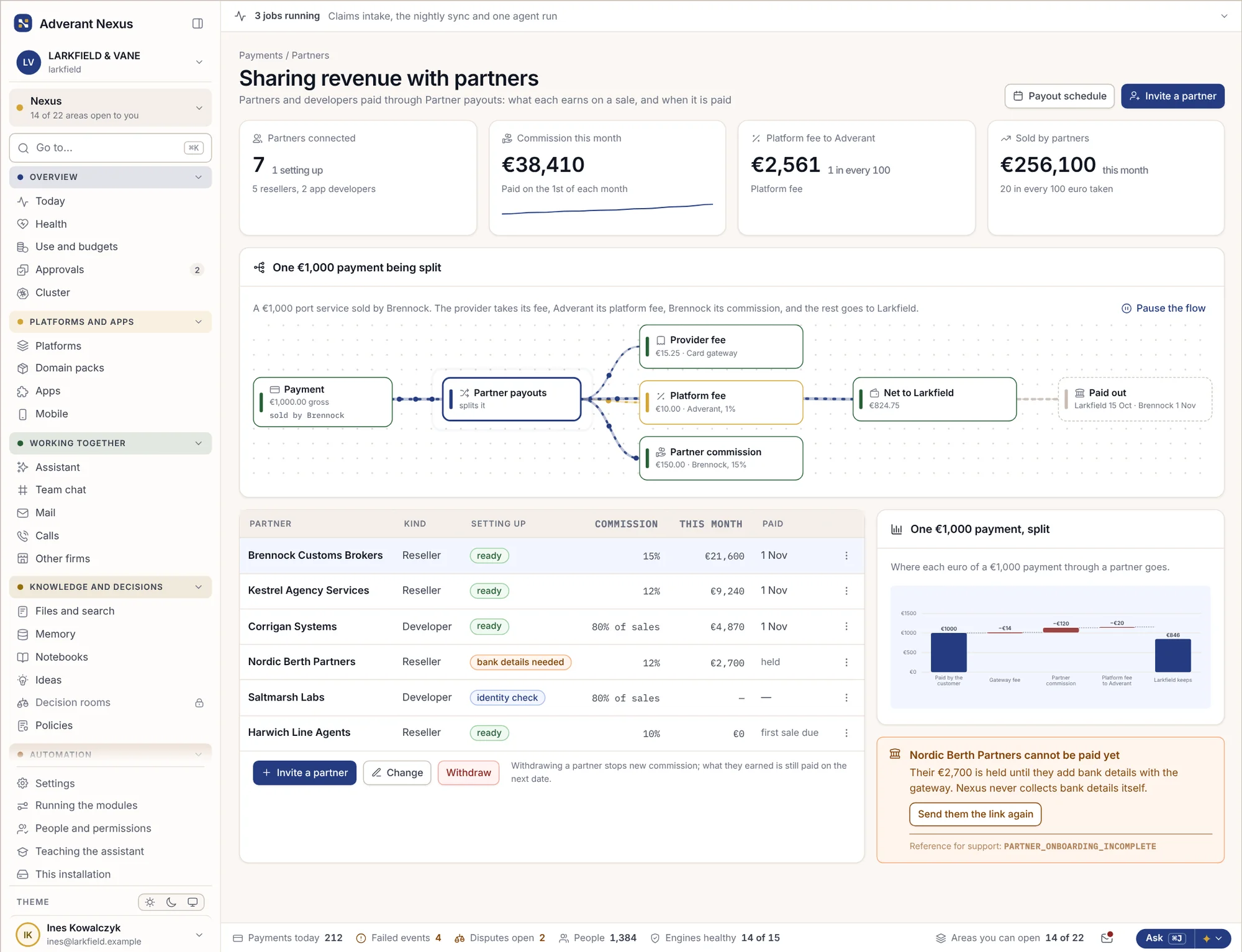Screen dimensions: 1242x952
Task: Collapse the Knowledge and Decisions section
Action: click(111, 587)
